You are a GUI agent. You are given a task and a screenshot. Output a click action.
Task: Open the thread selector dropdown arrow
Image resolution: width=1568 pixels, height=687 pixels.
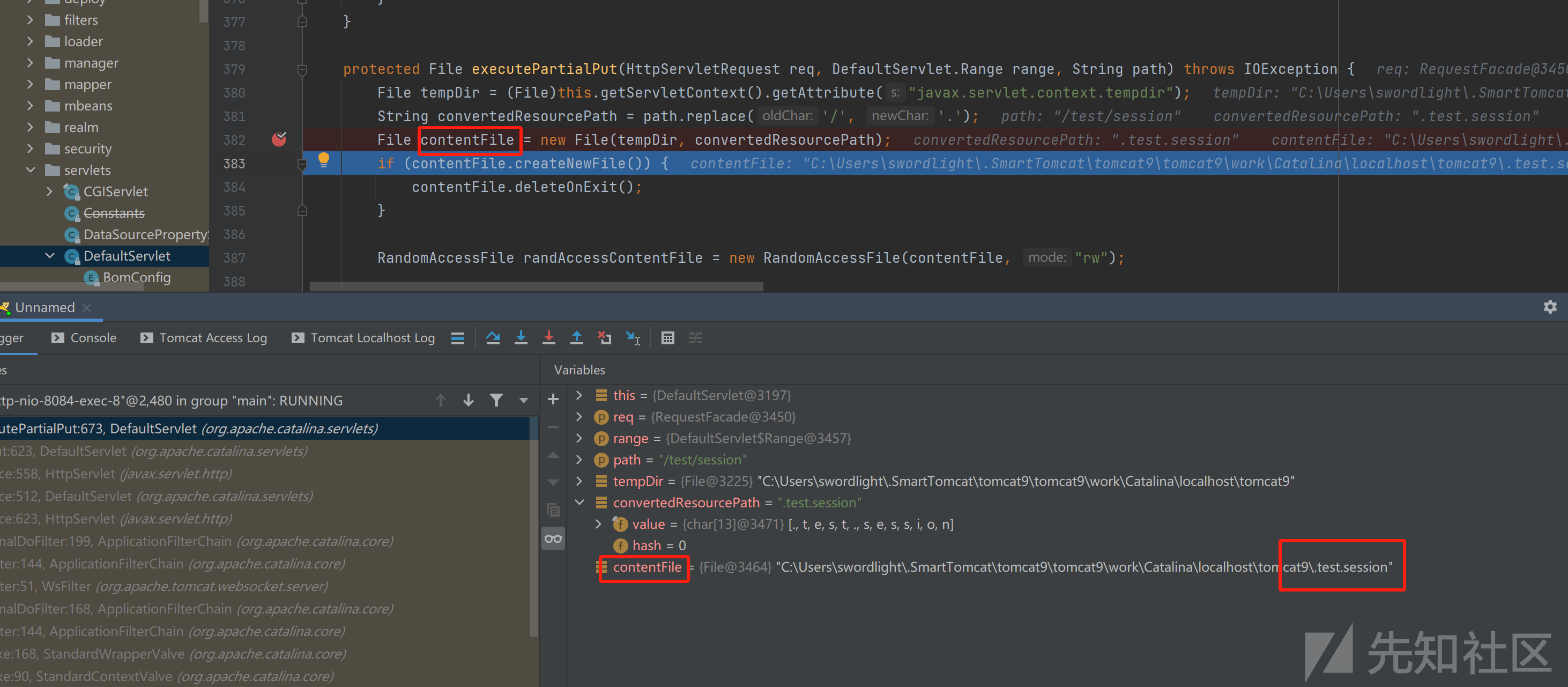(524, 400)
